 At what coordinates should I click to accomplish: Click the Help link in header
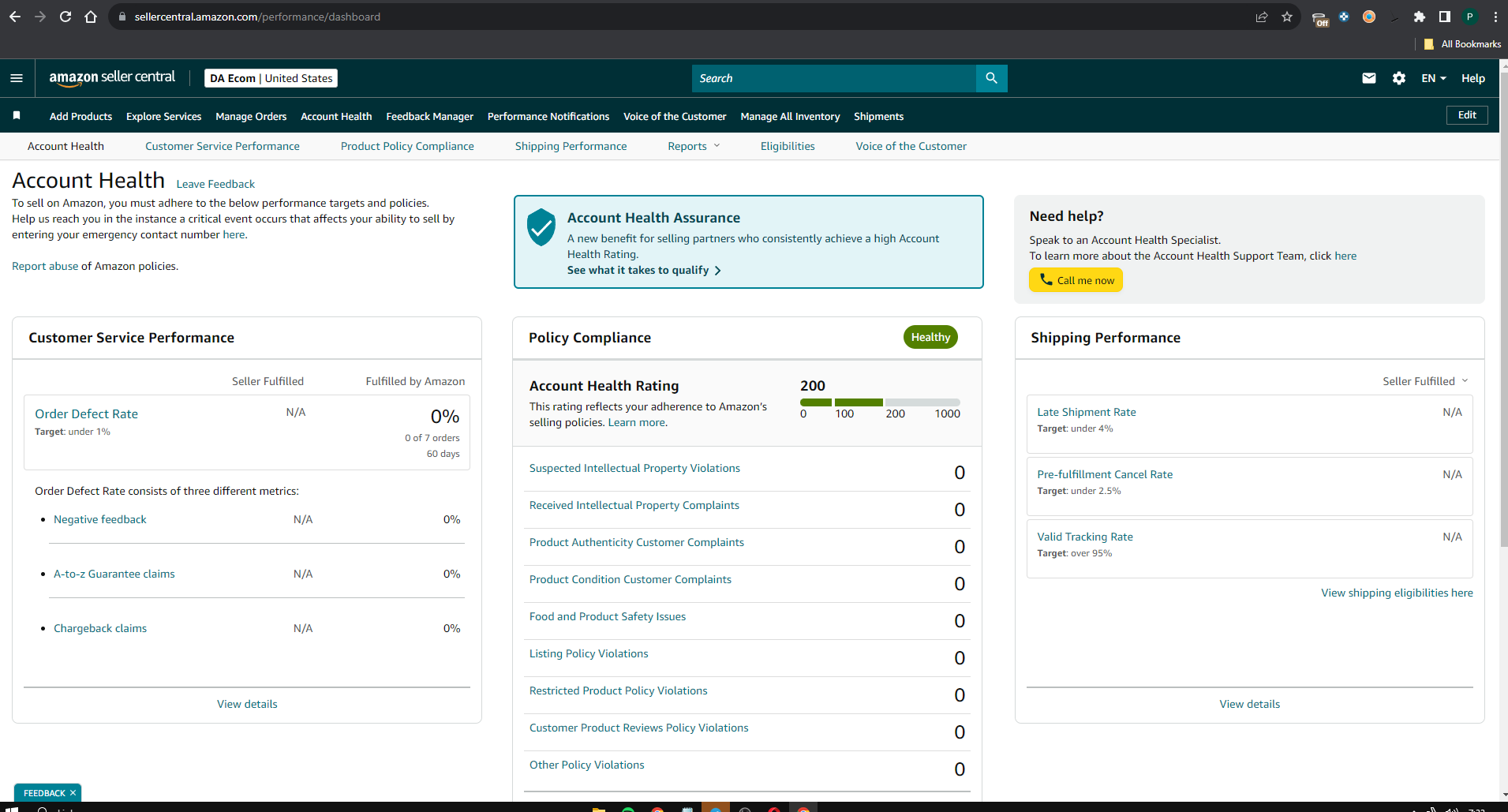tap(1473, 78)
